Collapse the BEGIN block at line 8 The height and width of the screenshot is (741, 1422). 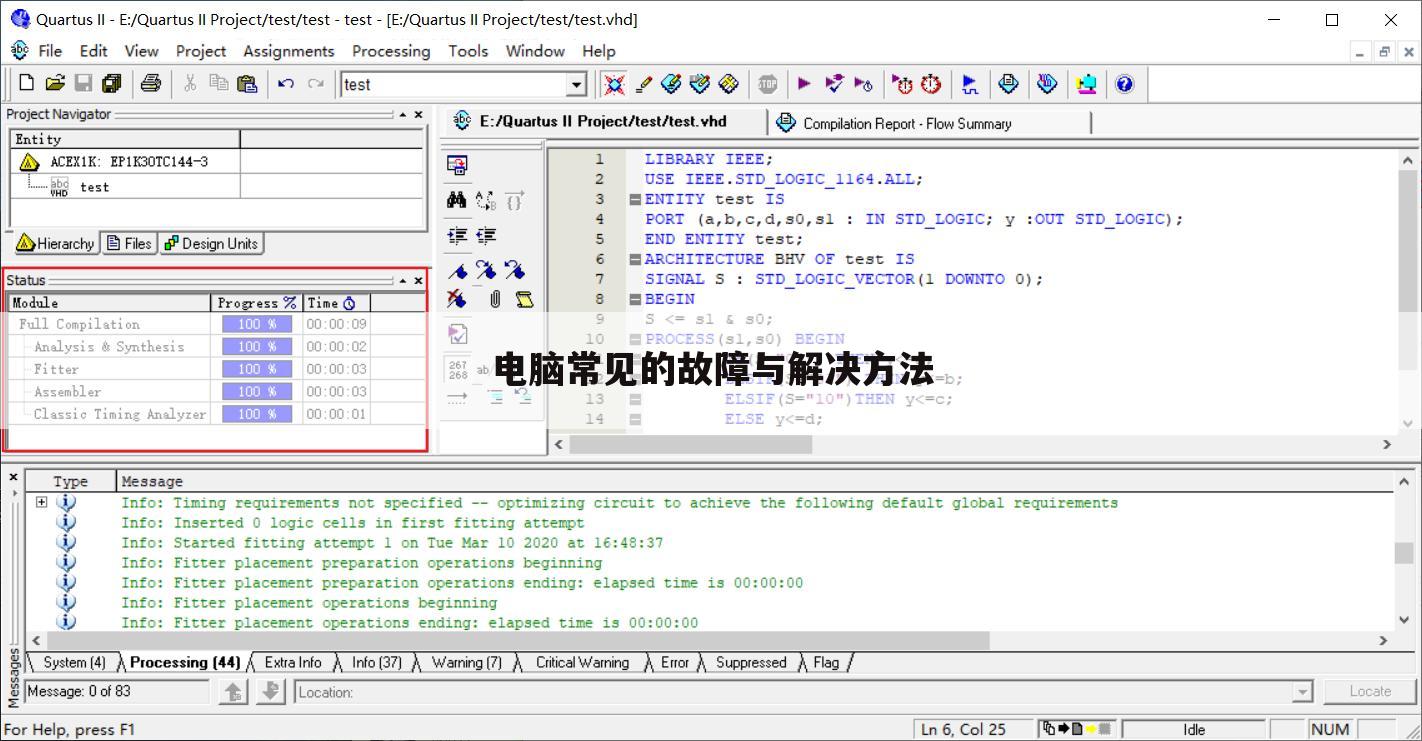635,299
